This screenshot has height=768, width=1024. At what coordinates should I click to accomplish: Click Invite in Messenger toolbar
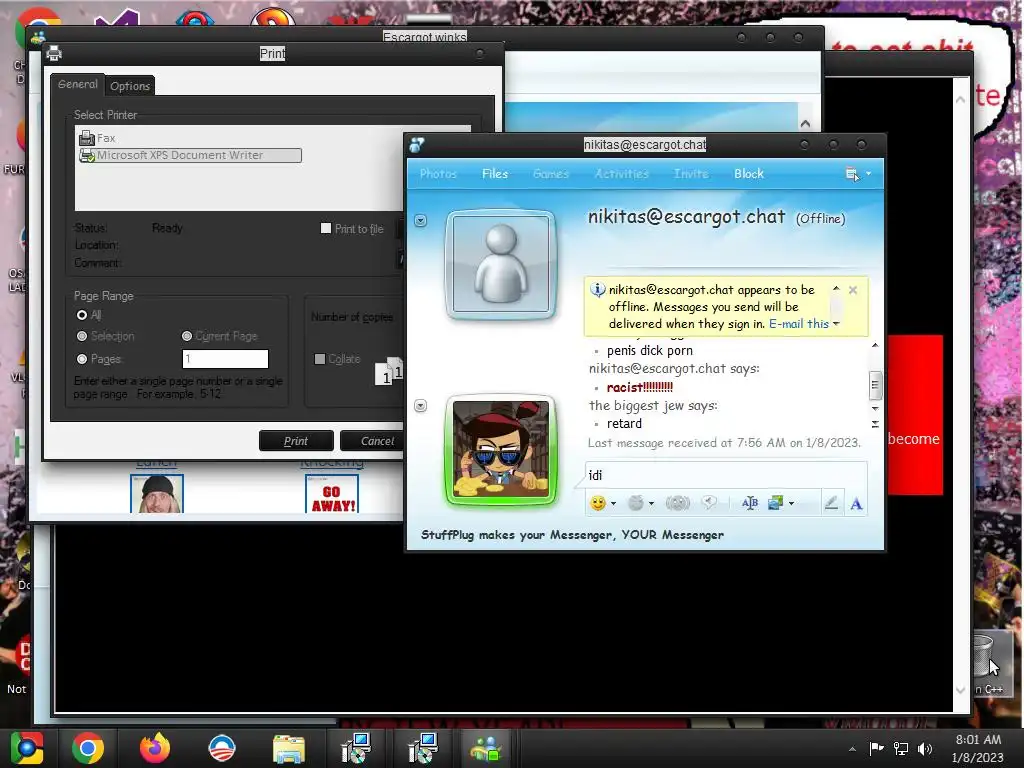pyautogui.click(x=691, y=174)
